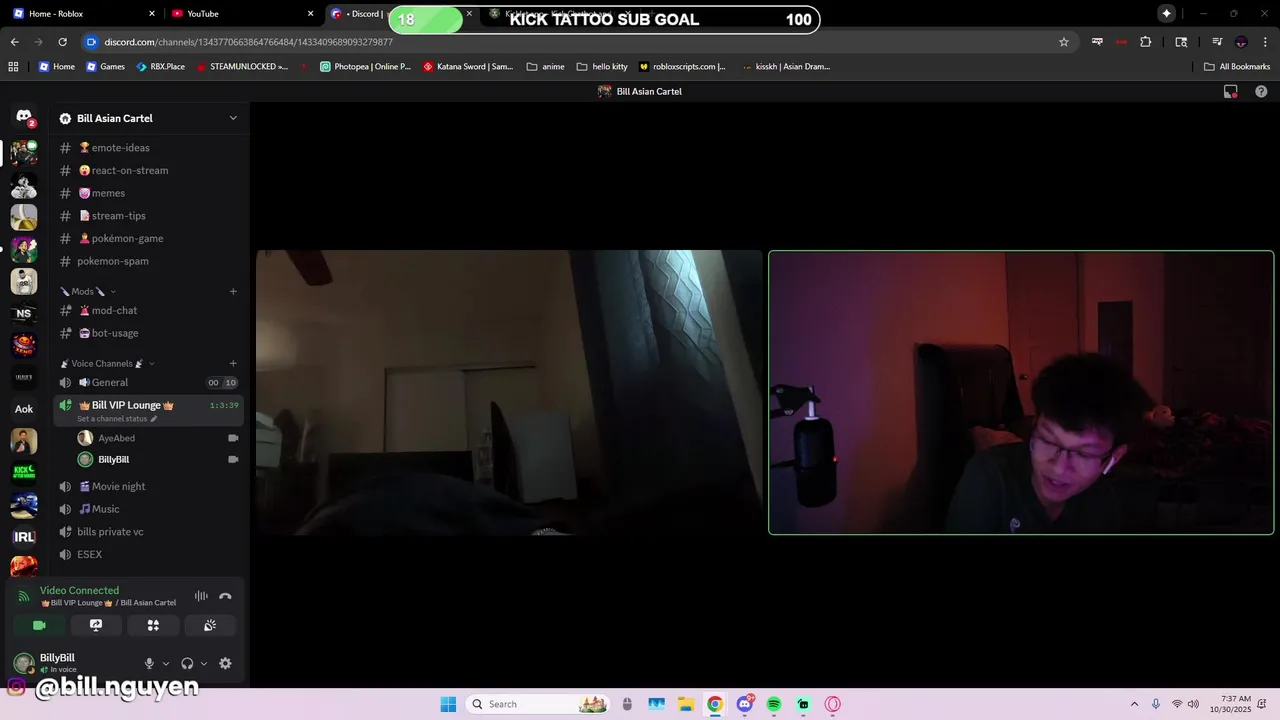Mute the microphone
1280x720 pixels.
click(x=149, y=663)
